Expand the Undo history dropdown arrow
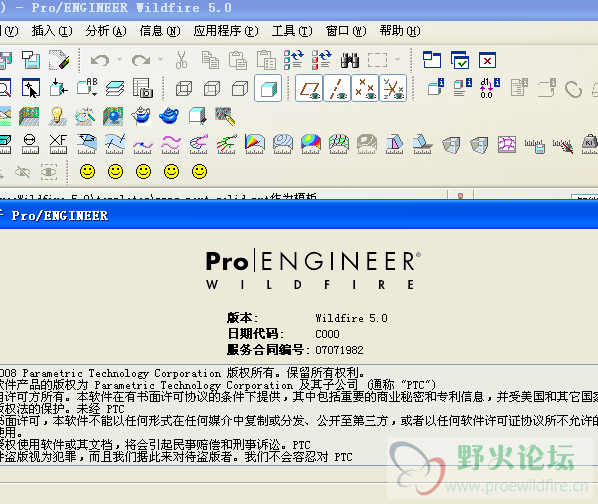Viewport: 598px width, 504px height. 119,59
